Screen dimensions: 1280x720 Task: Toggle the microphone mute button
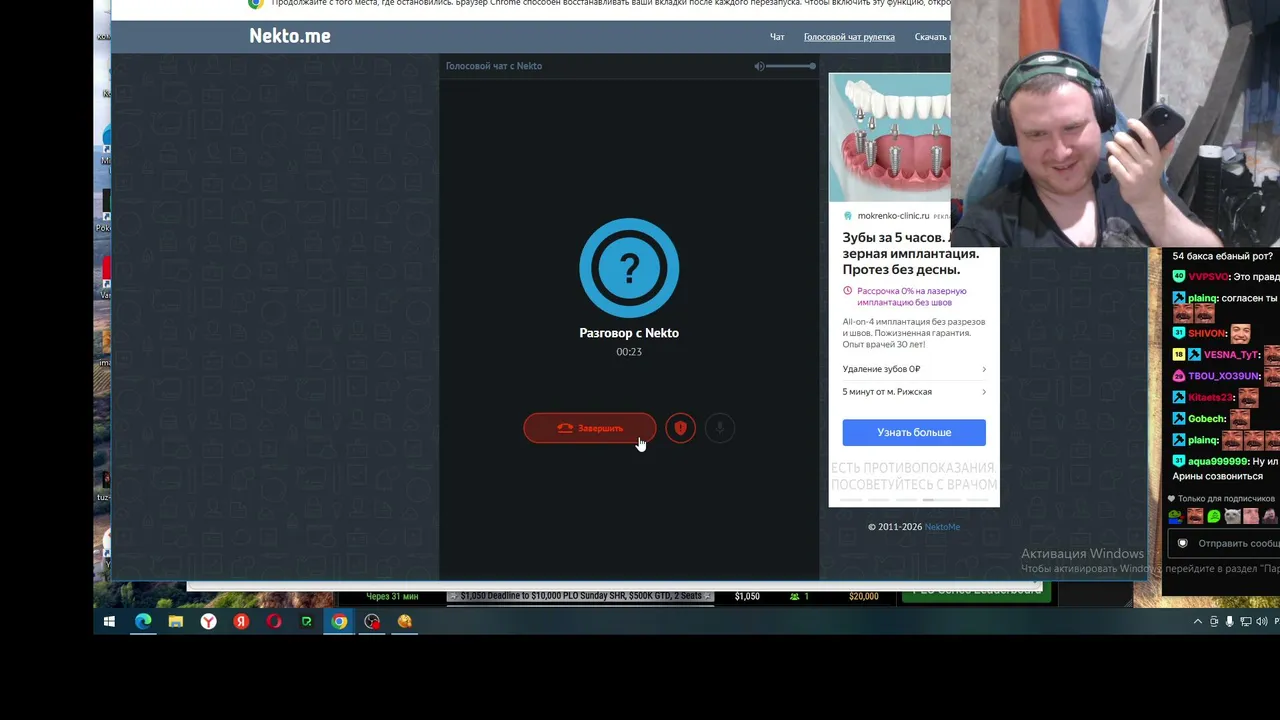[719, 428]
